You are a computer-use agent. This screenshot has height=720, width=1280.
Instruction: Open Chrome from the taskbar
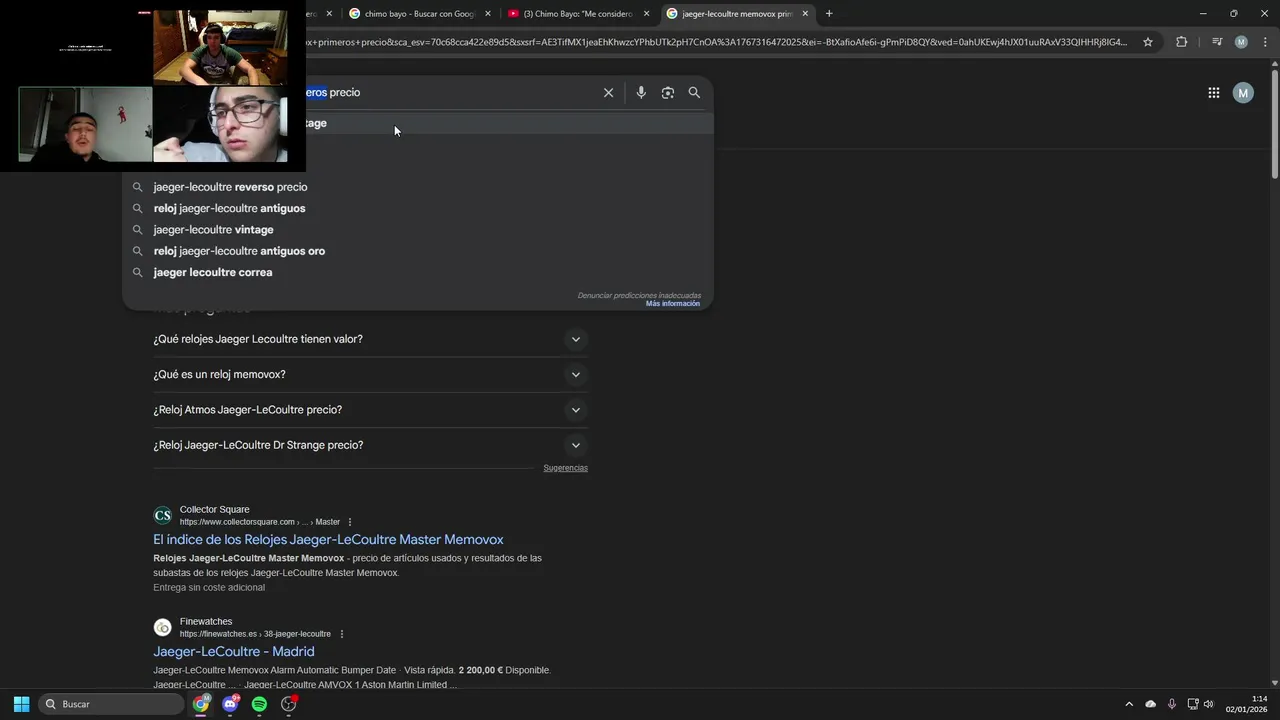coord(201,704)
